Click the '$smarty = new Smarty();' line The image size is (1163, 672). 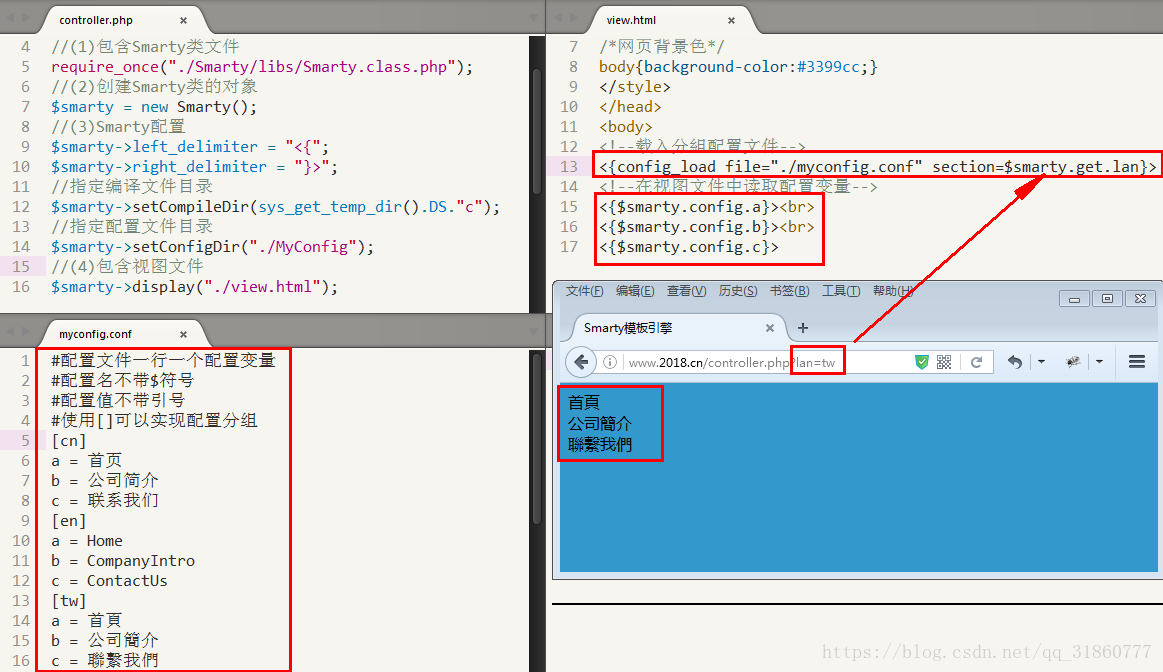[x=154, y=107]
